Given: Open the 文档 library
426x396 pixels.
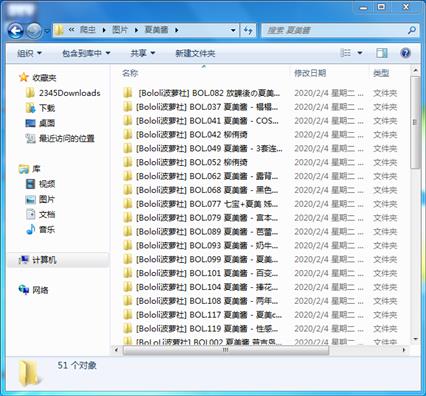Looking at the screenshot, I should (41, 214).
